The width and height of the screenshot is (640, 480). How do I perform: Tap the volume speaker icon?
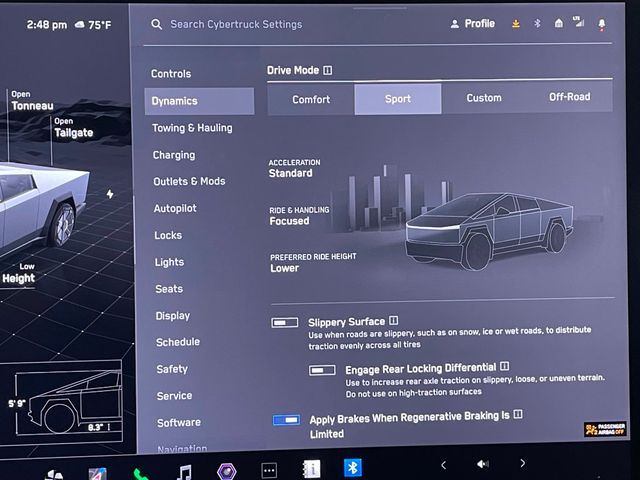point(483,464)
